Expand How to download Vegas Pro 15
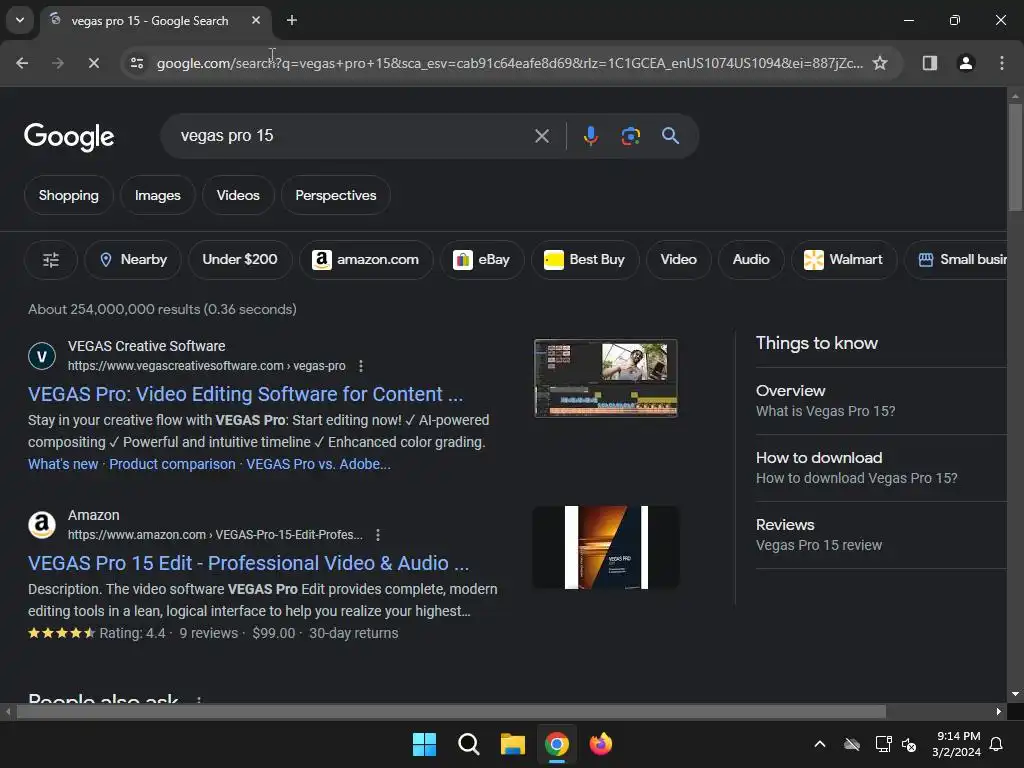Screen dimensions: 1024x768 [x=881, y=468]
